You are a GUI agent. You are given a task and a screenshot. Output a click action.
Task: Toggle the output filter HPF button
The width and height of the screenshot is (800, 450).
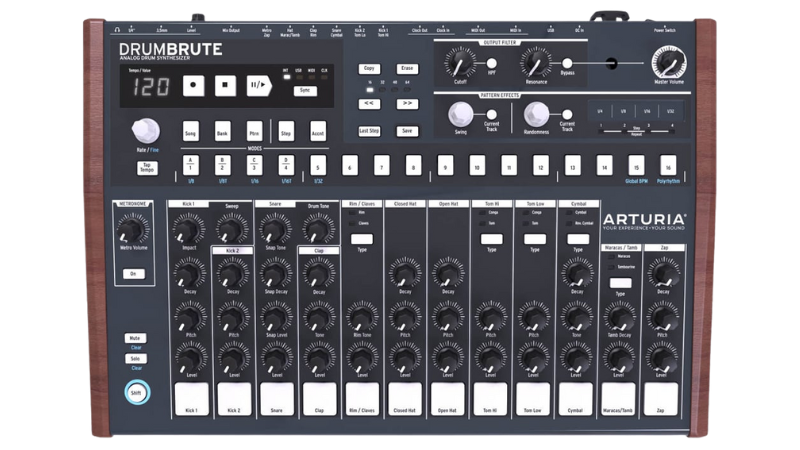click(491, 63)
